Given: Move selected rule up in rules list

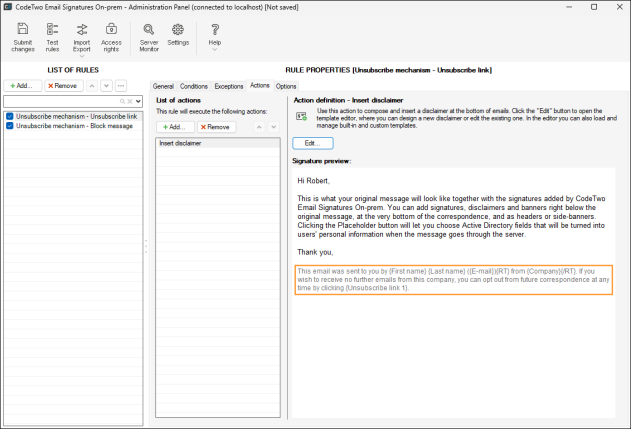Looking at the screenshot, I should click(92, 86).
